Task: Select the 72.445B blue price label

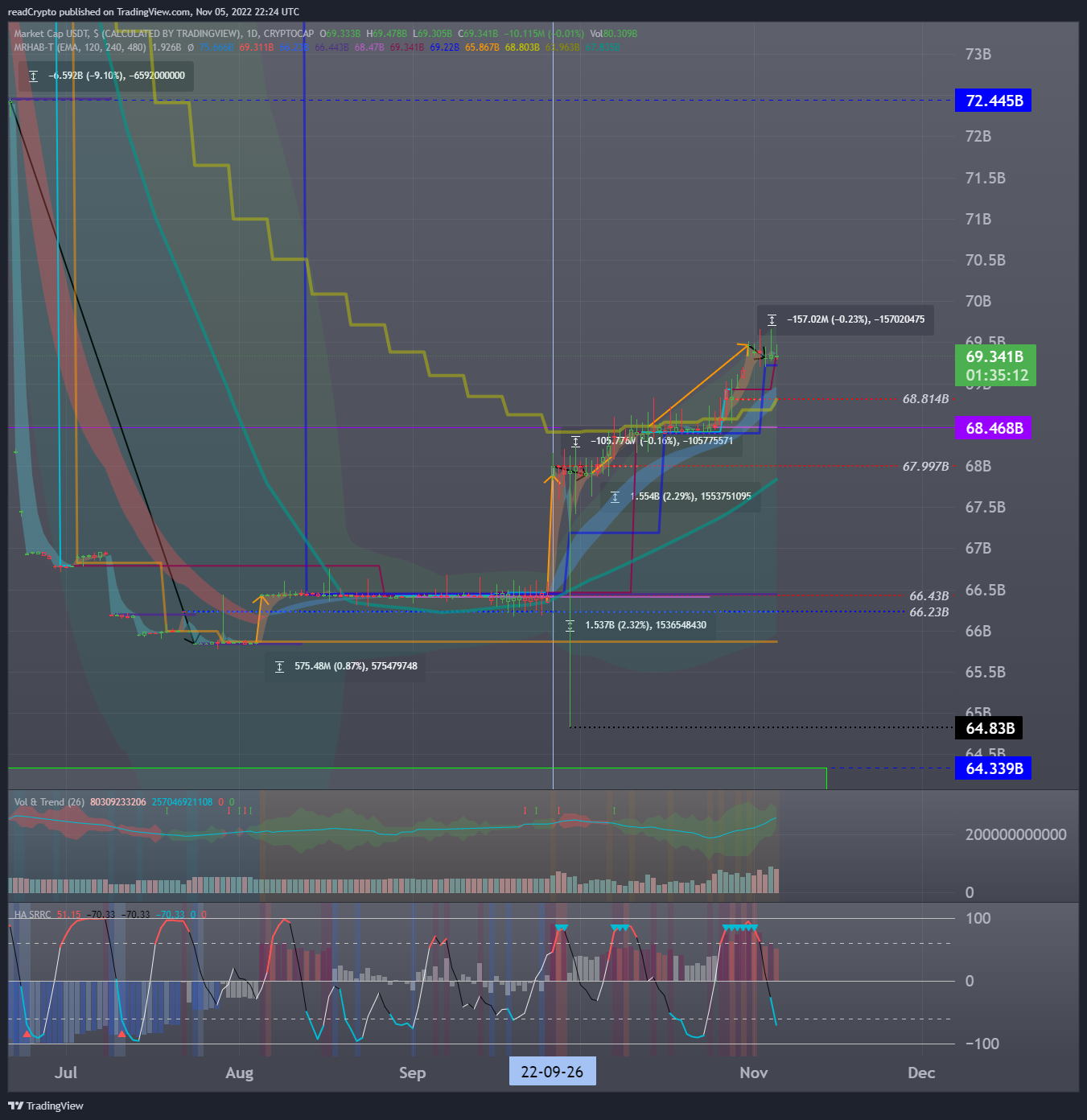Action: coord(994,101)
